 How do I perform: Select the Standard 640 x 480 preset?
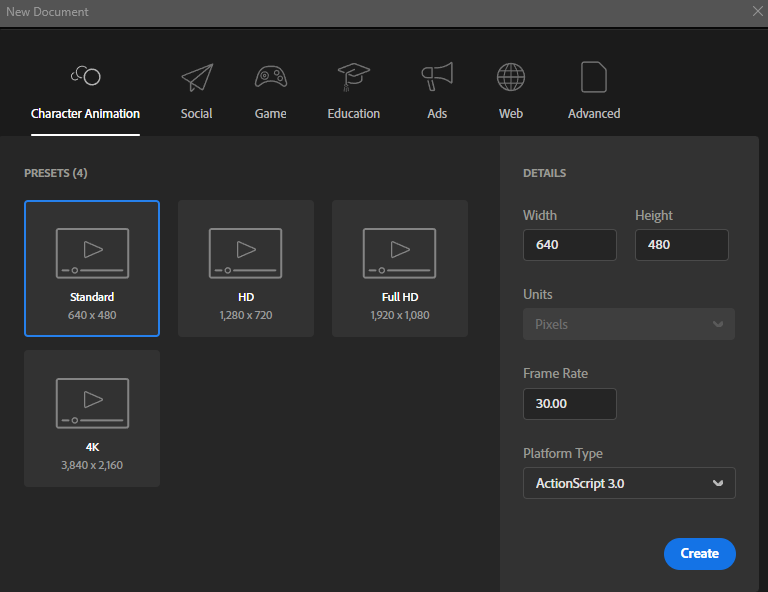click(x=92, y=268)
